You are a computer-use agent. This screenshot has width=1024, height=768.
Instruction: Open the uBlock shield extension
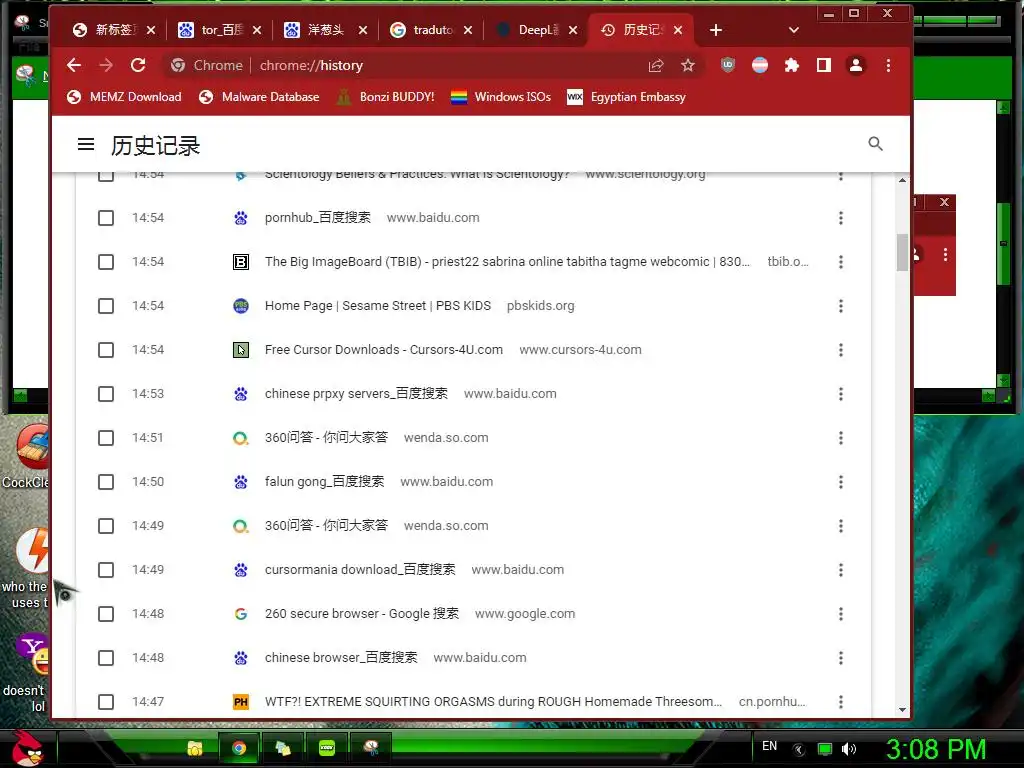(728, 65)
